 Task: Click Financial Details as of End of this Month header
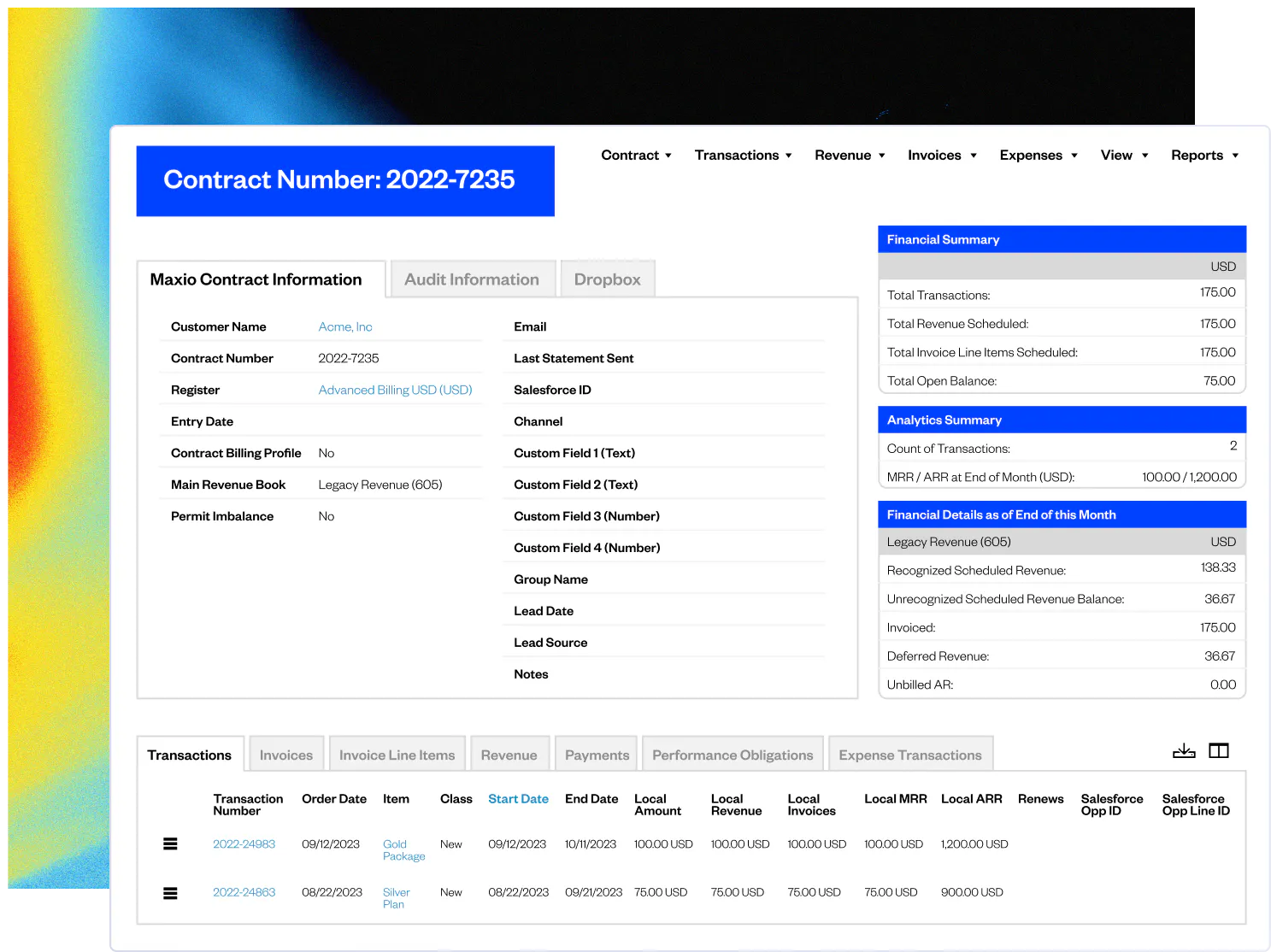coord(1062,514)
